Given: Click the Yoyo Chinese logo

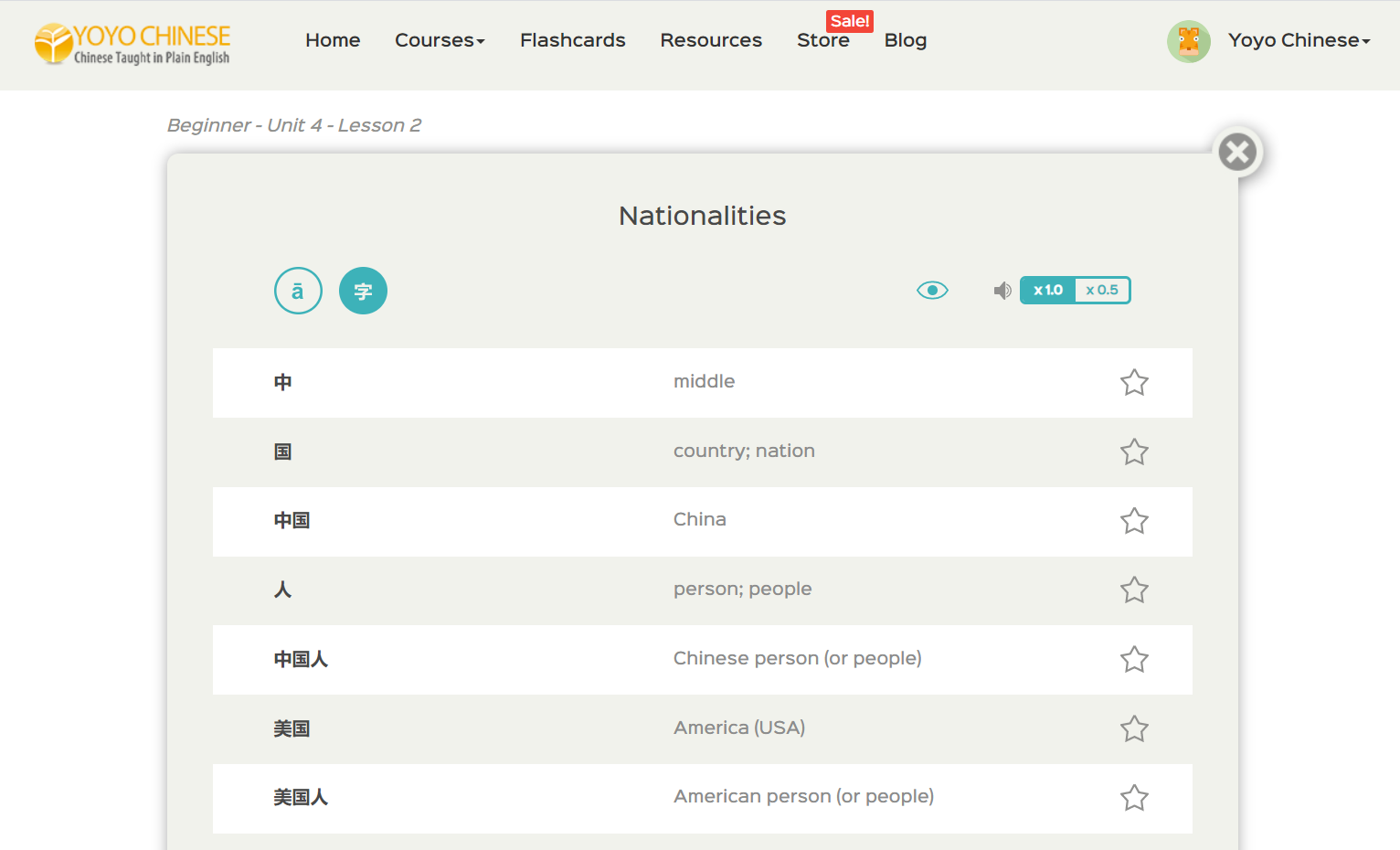Looking at the screenshot, I should point(133,44).
